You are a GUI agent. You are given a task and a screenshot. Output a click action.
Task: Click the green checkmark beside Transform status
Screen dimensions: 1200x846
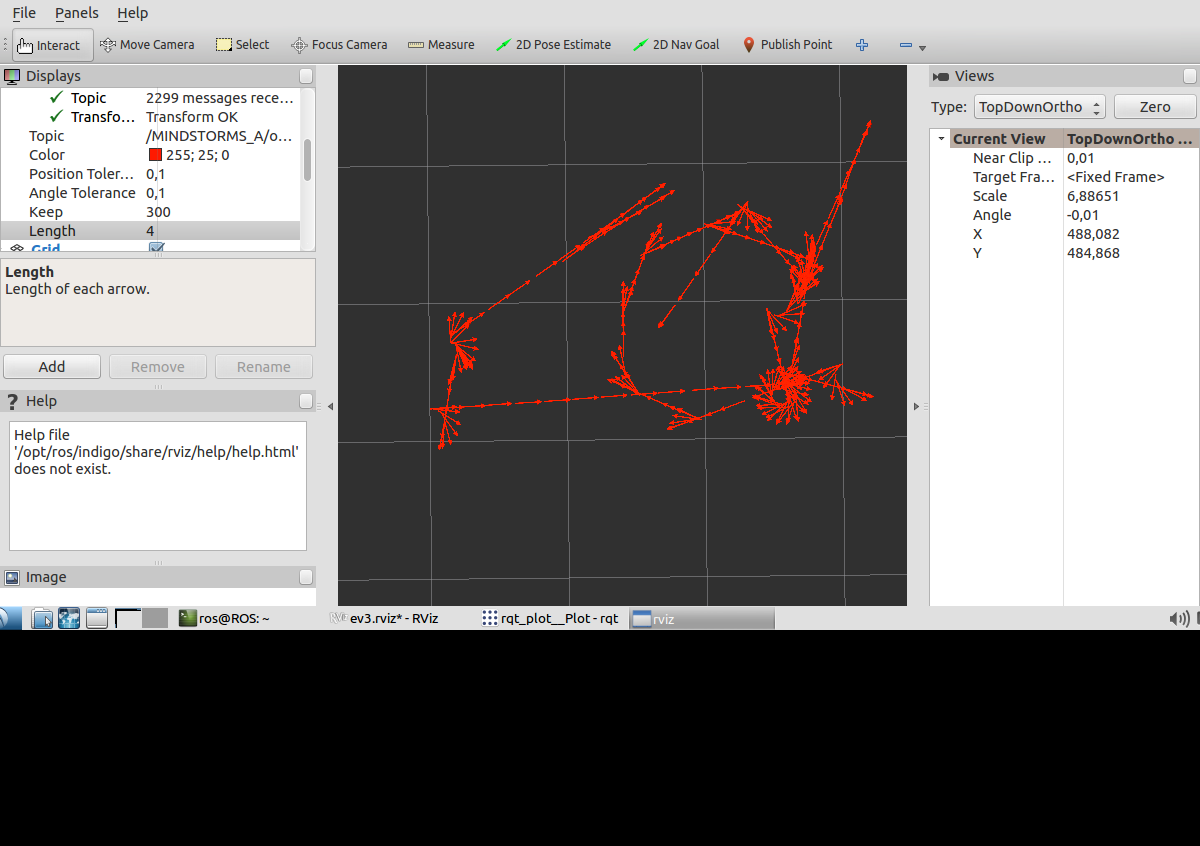tap(56, 117)
